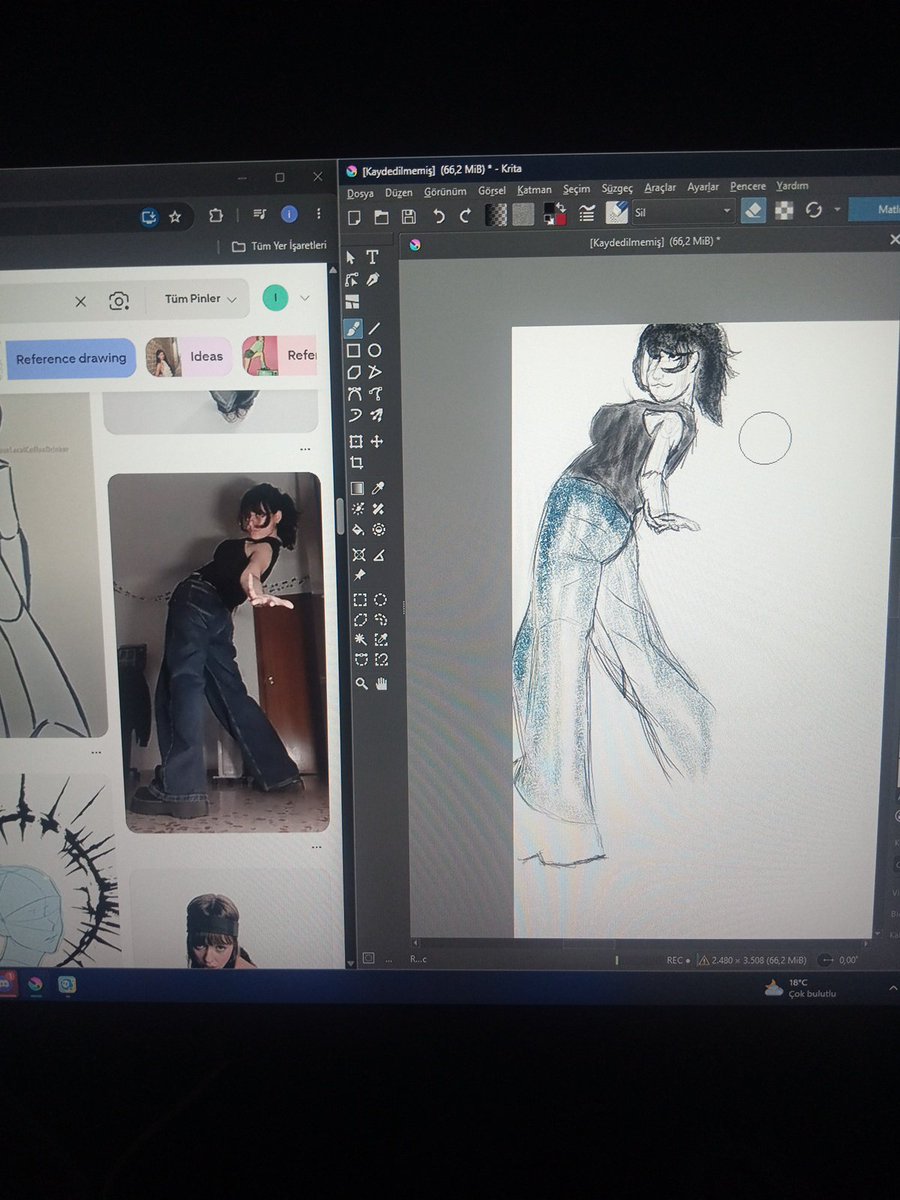Viewport: 900px width, 1200px height.
Task: Select the Similar Color Selection tool
Action: pos(381,640)
